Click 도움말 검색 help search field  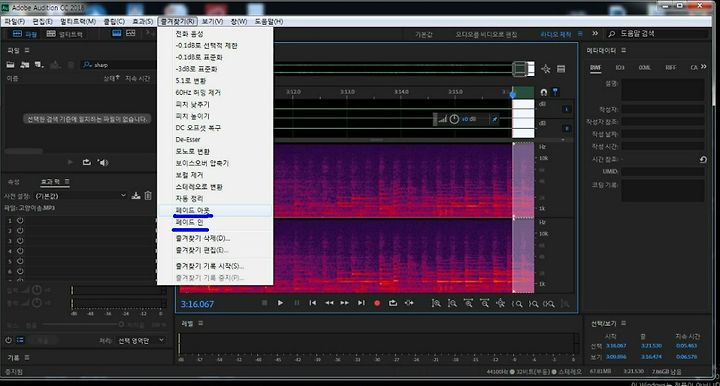[658, 34]
